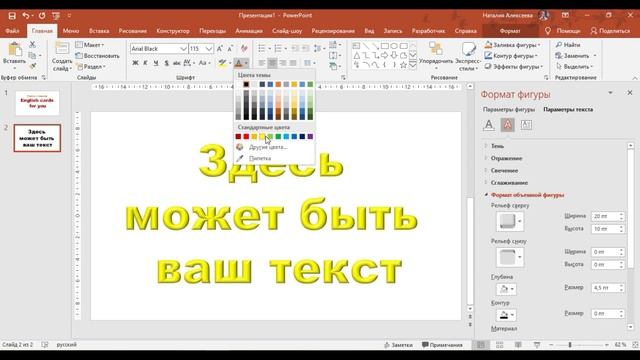Open the font size 115 dropdown

pyautogui.click(x=209, y=49)
